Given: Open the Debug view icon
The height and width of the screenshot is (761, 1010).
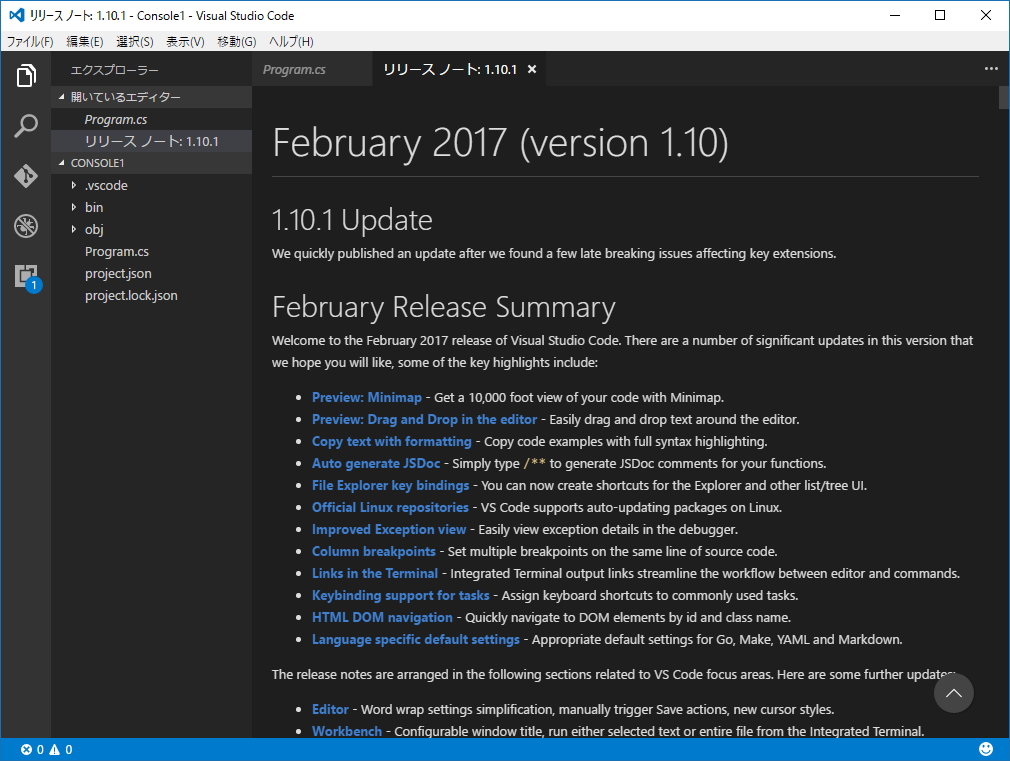Looking at the screenshot, I should (x=25, y=226).
